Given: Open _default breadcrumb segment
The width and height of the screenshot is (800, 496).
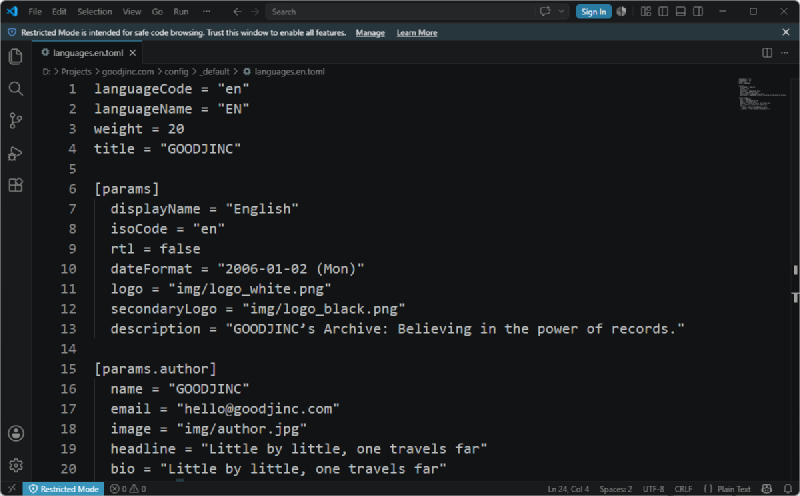Looking at the screenshot, I should point(214,71).
